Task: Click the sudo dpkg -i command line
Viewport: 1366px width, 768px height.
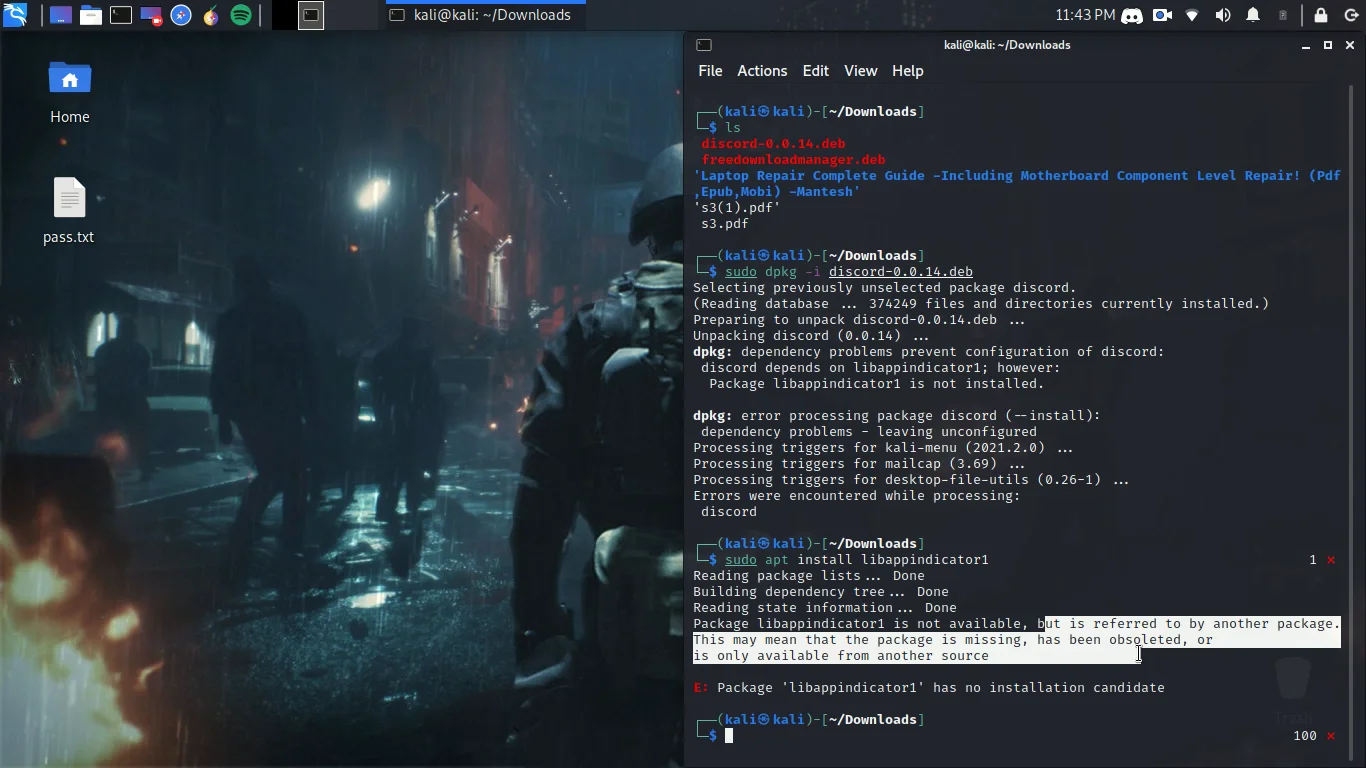Action: 849,272
